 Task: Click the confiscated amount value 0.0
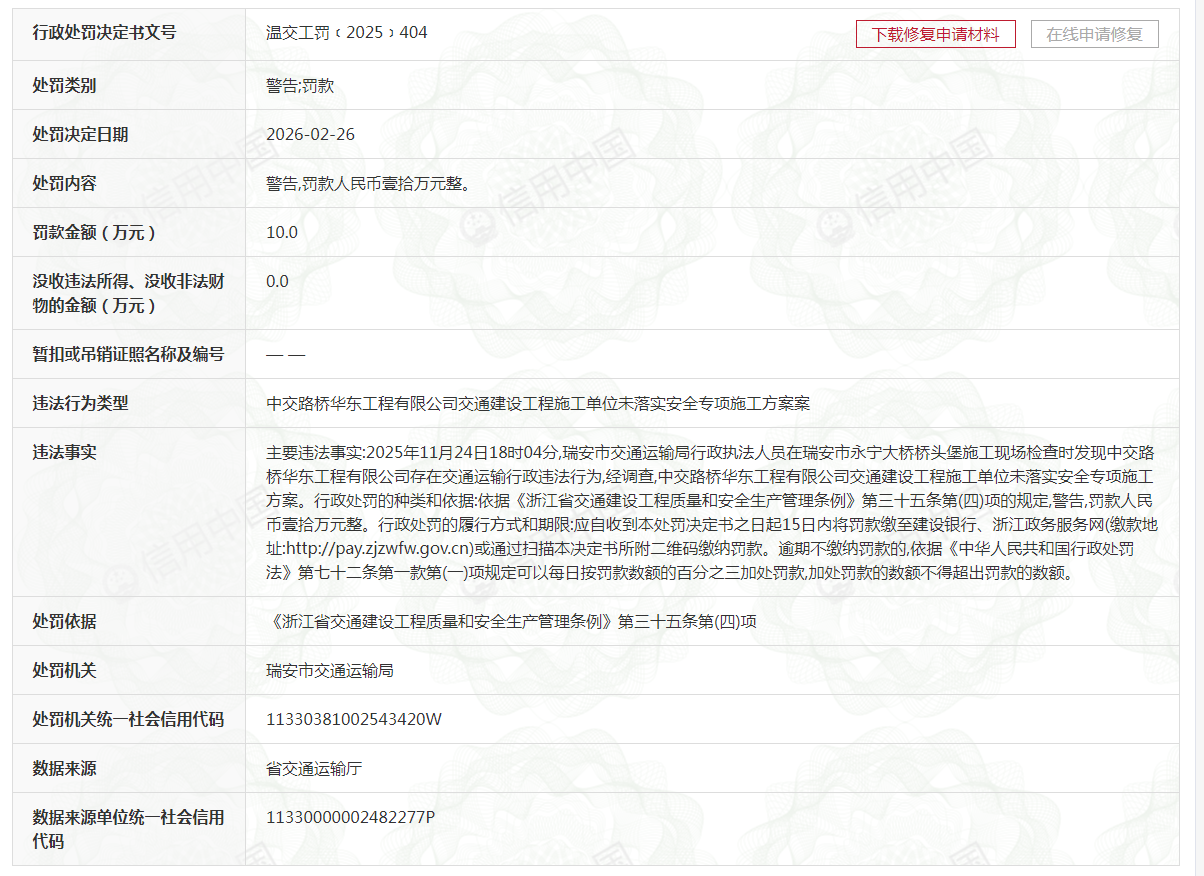click(x=277, y=282)
